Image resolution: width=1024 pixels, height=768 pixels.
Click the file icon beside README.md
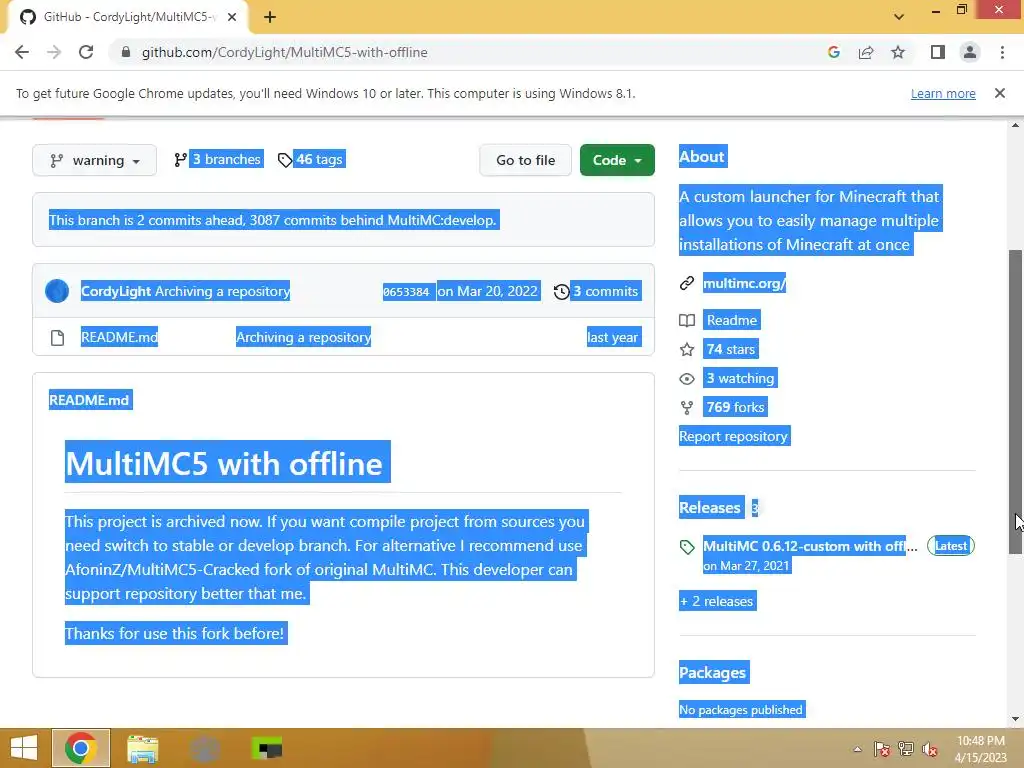[x=57, y=338]
